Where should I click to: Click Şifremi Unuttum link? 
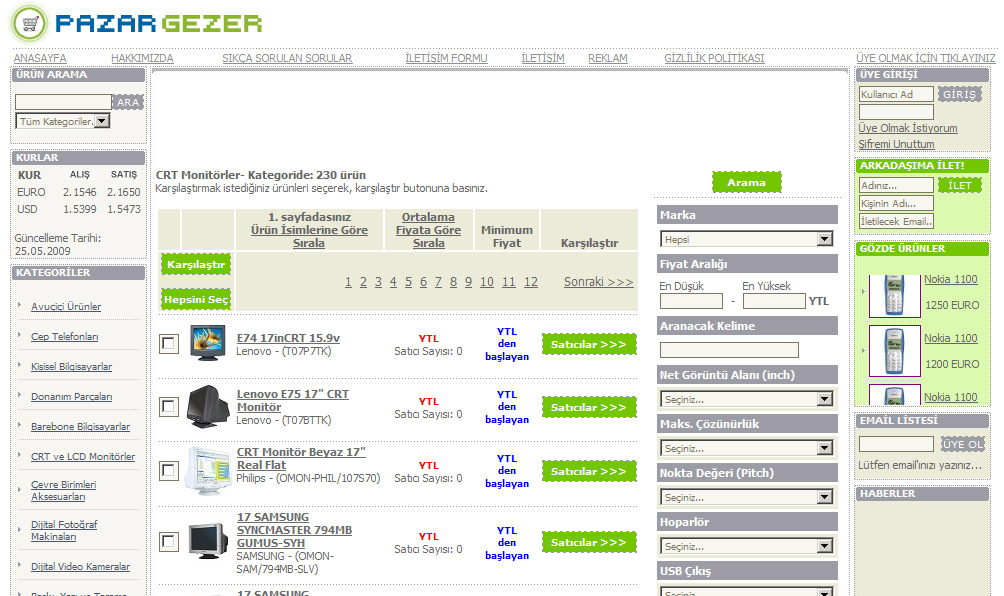point(896,144)
